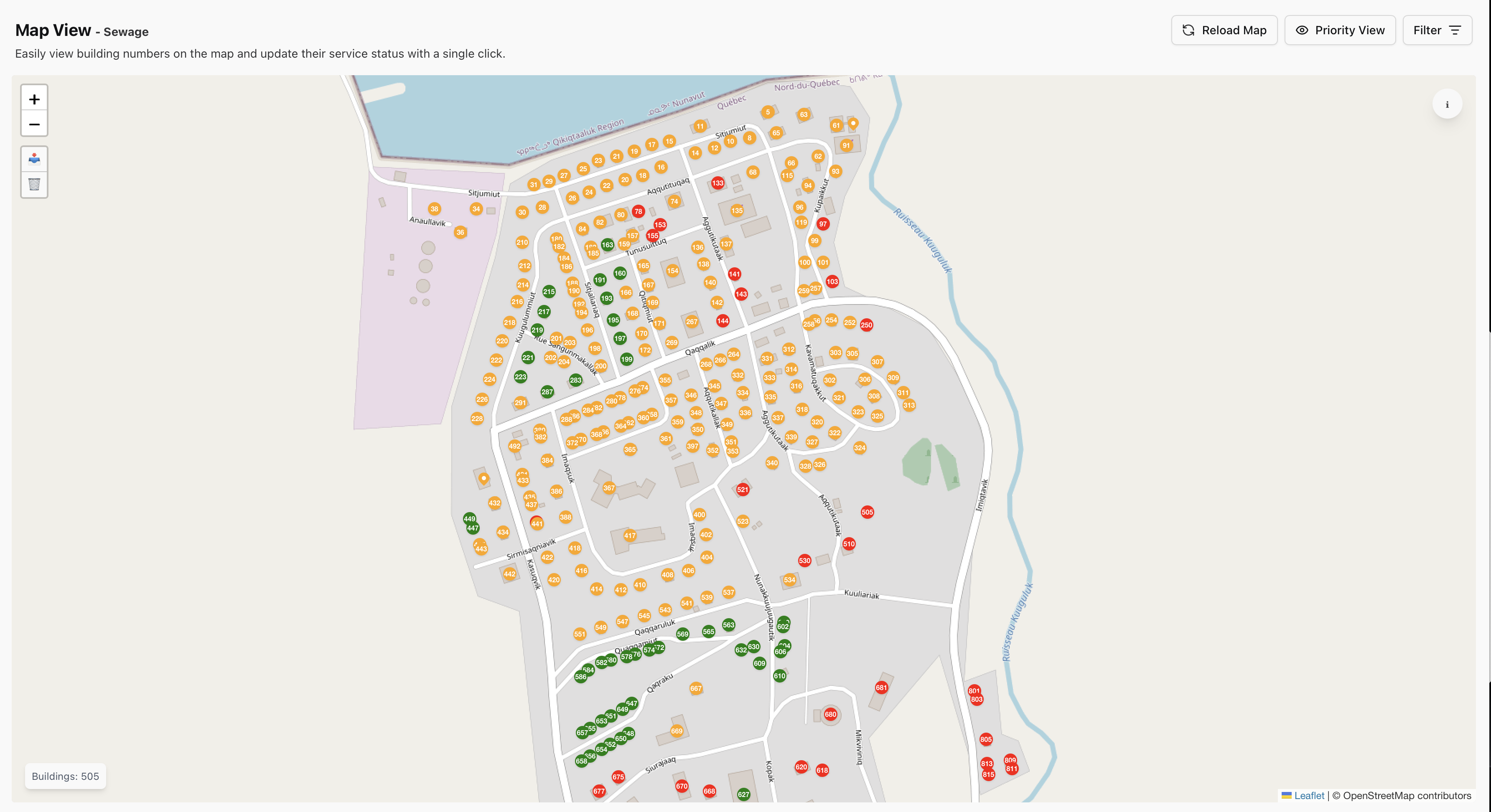
Task: Click the info circle button on the map
Action: click(x=1447, y=104)
